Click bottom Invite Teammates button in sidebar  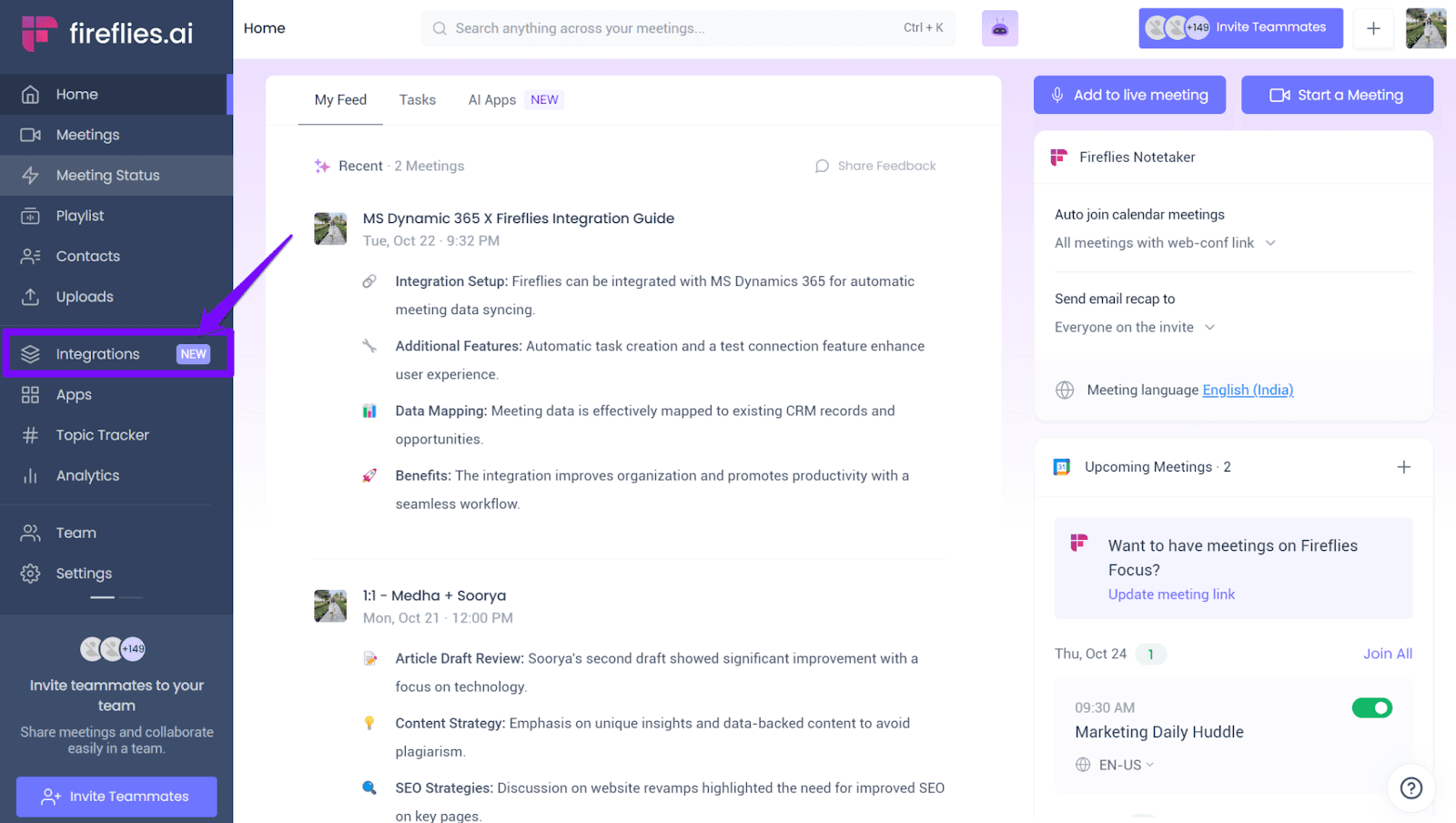coord(116,797)
